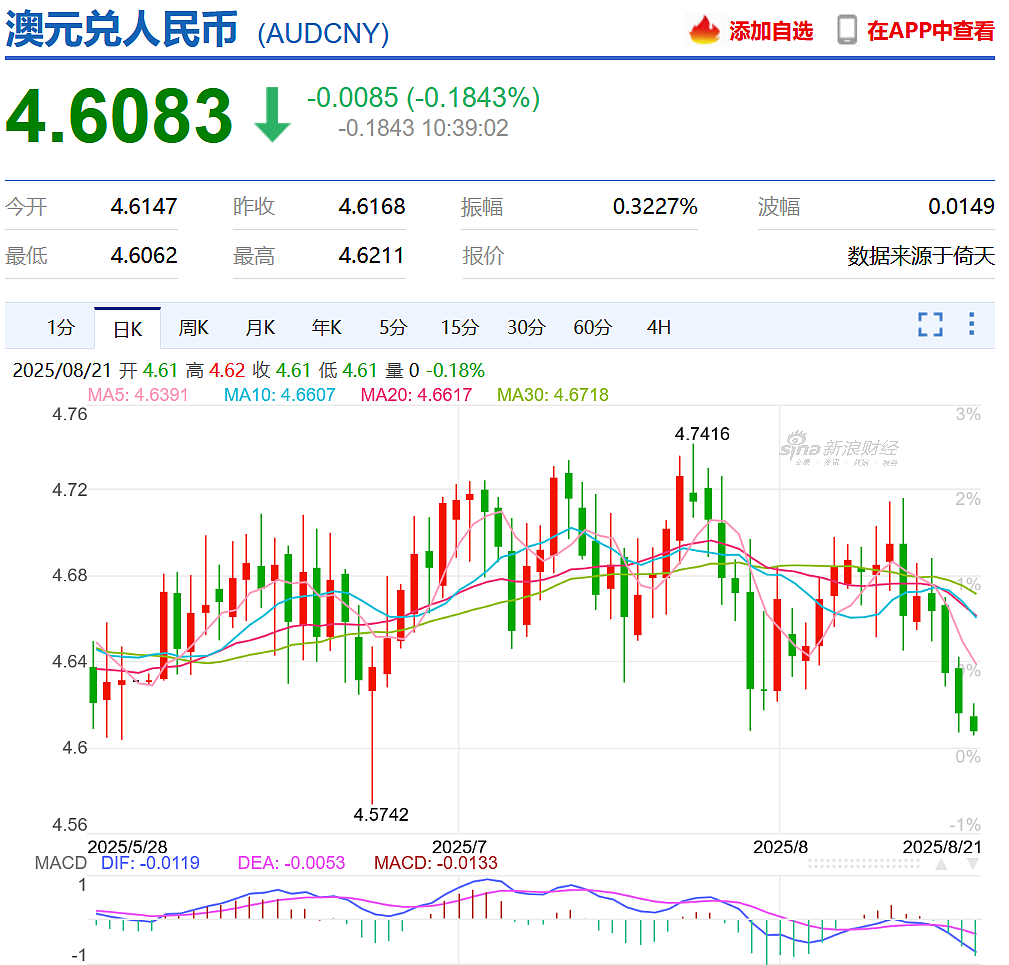Image resolution: width=1009 pixels, height=965 pixels.
Task: Click the (AUDCNY) ticker code
Action: 323,33
